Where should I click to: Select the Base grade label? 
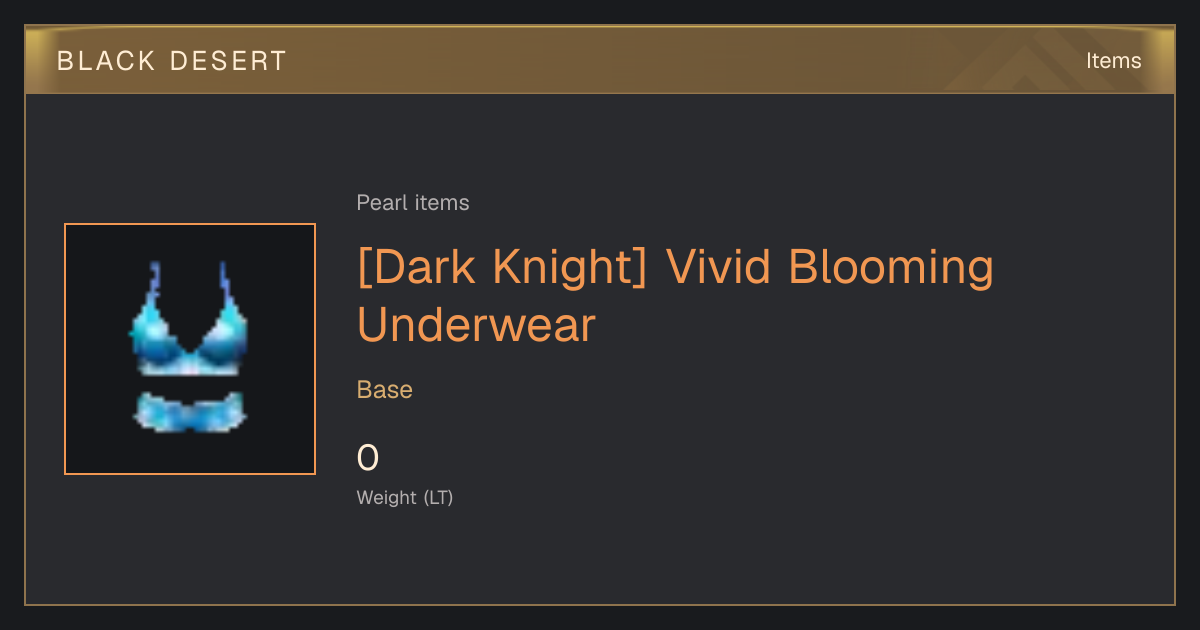[385, 390]
